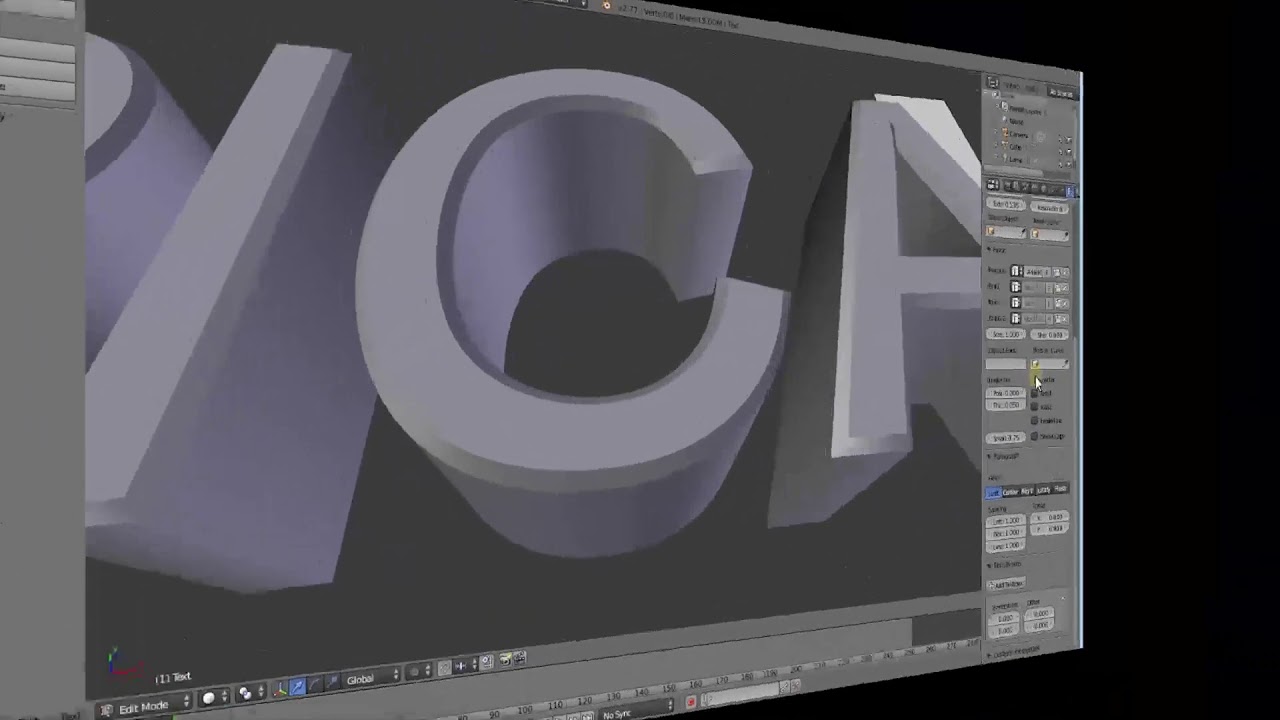Image resolution: width=1280 pixels, height=720 pixels.
Task: Click the OpenGL render animation icon
Action: coord(520,657)
